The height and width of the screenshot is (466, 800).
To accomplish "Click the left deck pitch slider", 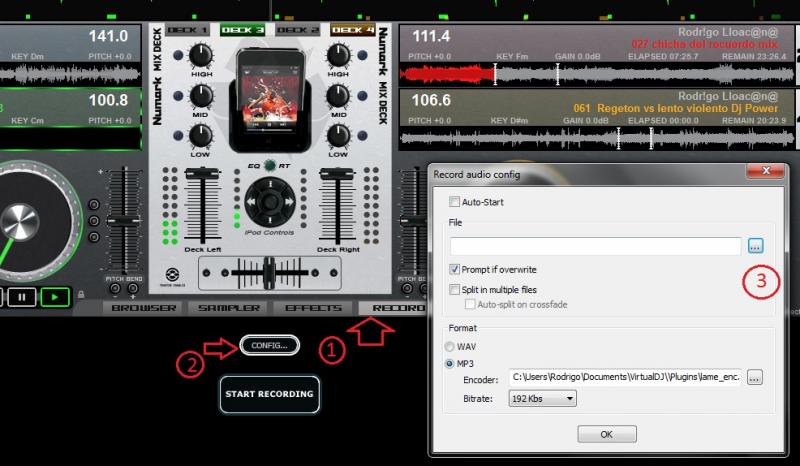I will pos(124,220).
